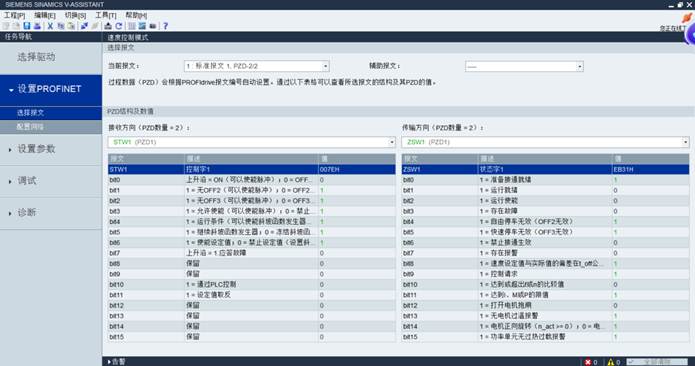Select the ZSW1 状态字1 table row
The width and height of the screenshot is (695, 366).
pos(545,169)
